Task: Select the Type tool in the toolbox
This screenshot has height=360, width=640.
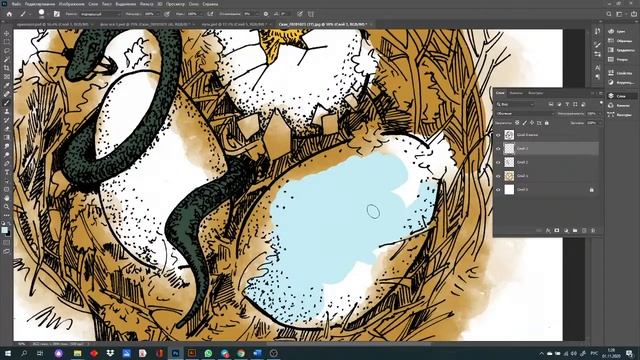Action: tap(7, 172)
